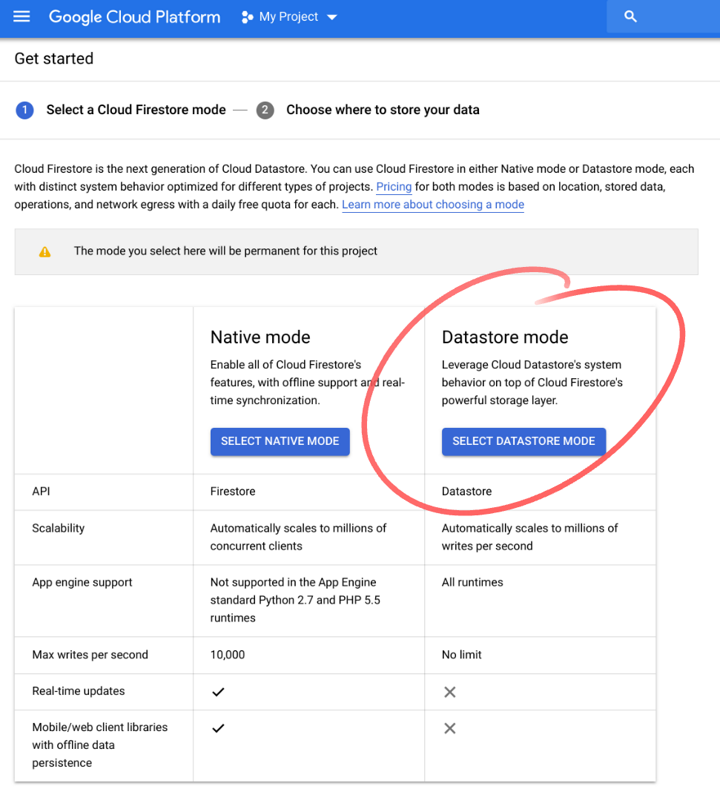Expand the My Project dropdown
Image resolution: width=720 pixels, height=801 pixels.
pos(331,16)
